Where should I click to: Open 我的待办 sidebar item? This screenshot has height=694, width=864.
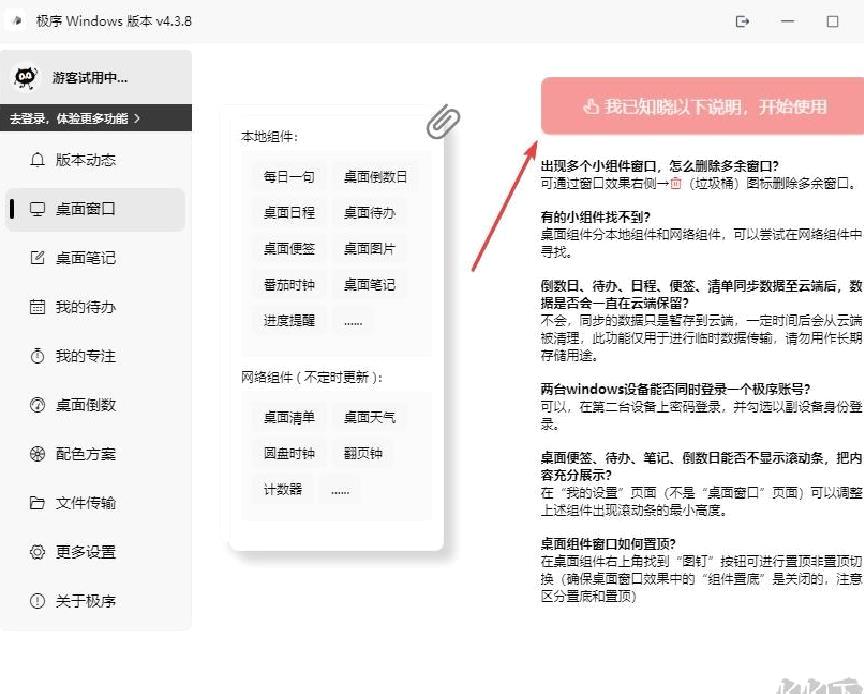85,306
